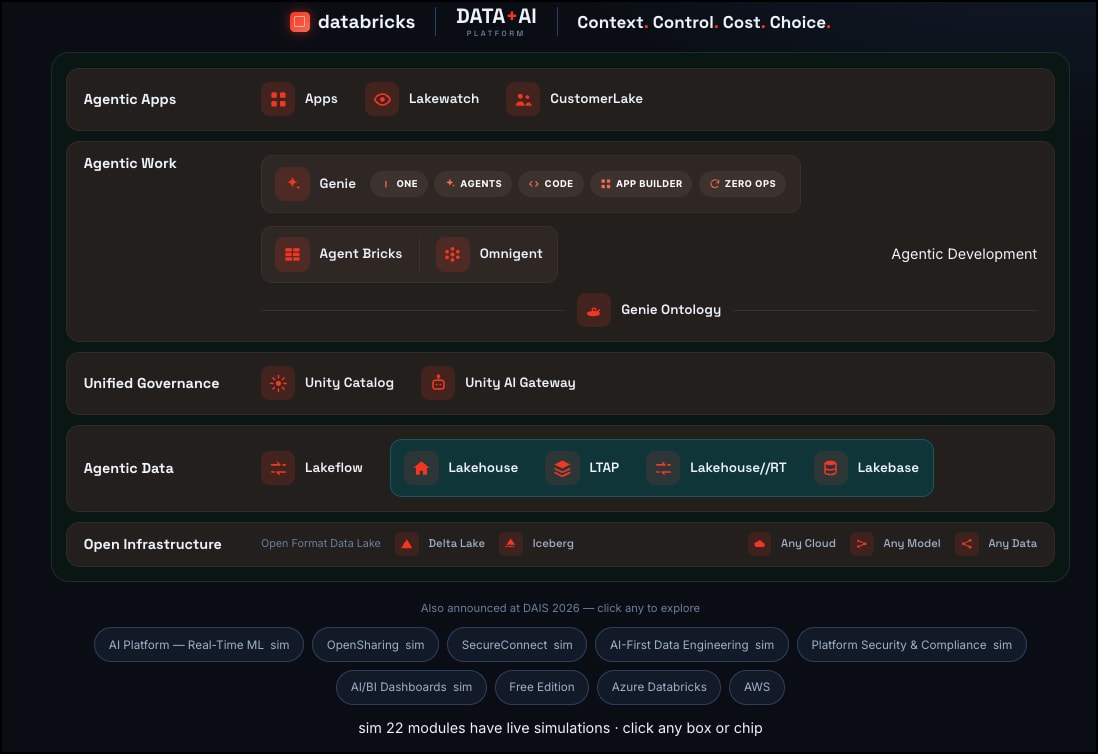1098x754 pixels.
Task: Click the Agentic Development text
Action: pyautogui.click(x=964, y=254)
